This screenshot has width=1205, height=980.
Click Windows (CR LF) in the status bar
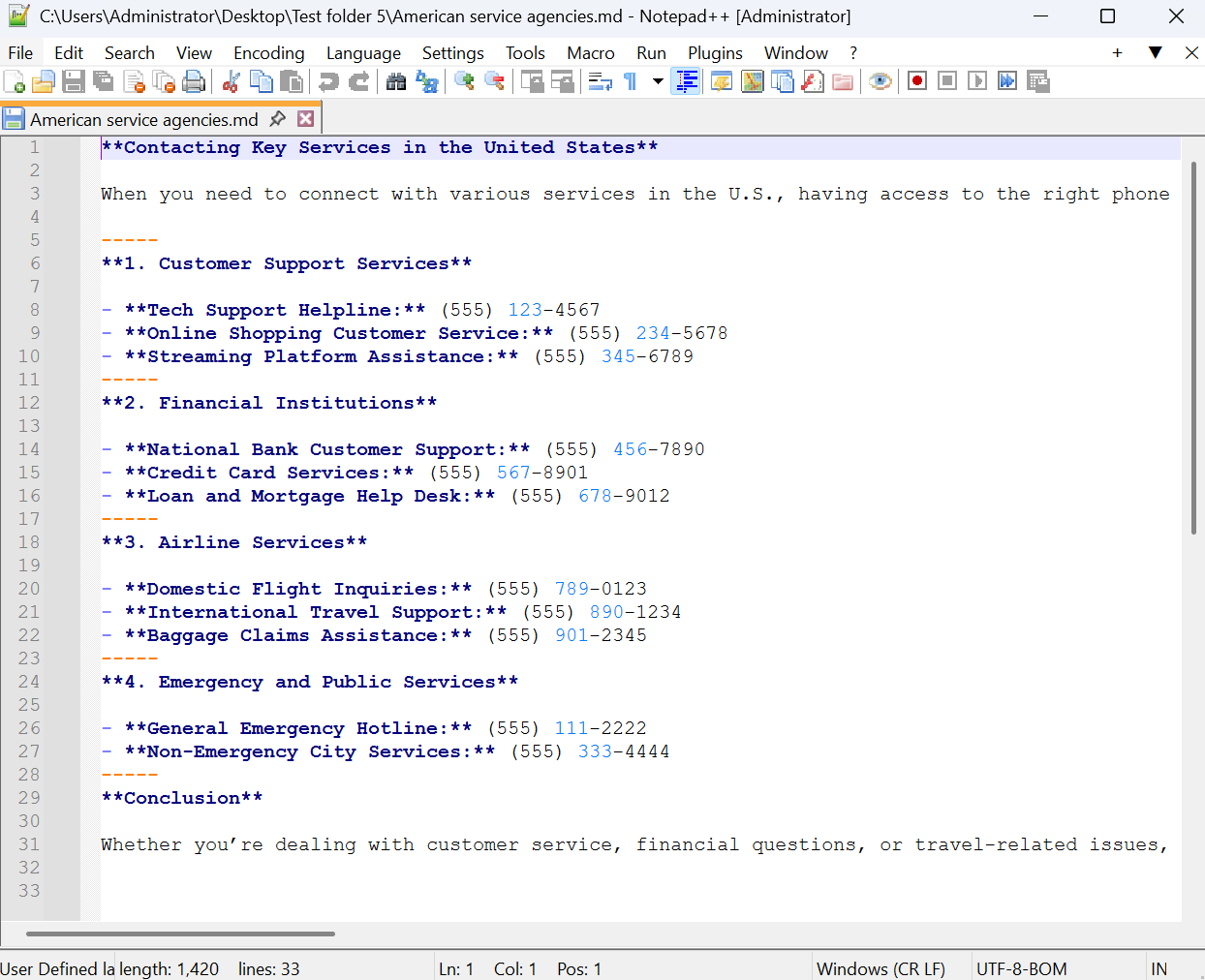tap(880, 968)
